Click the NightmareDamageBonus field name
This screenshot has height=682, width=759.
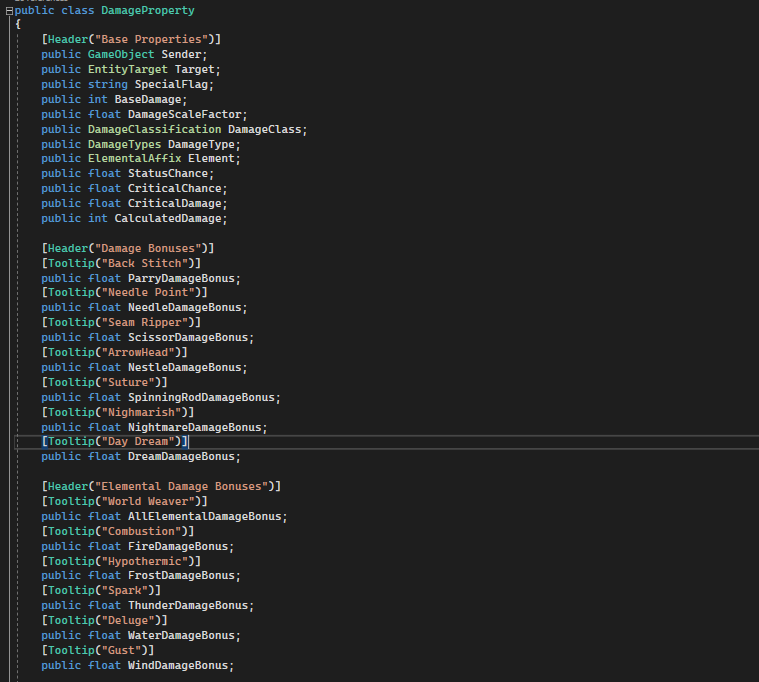pyautogui.click(x=195, y=427)
